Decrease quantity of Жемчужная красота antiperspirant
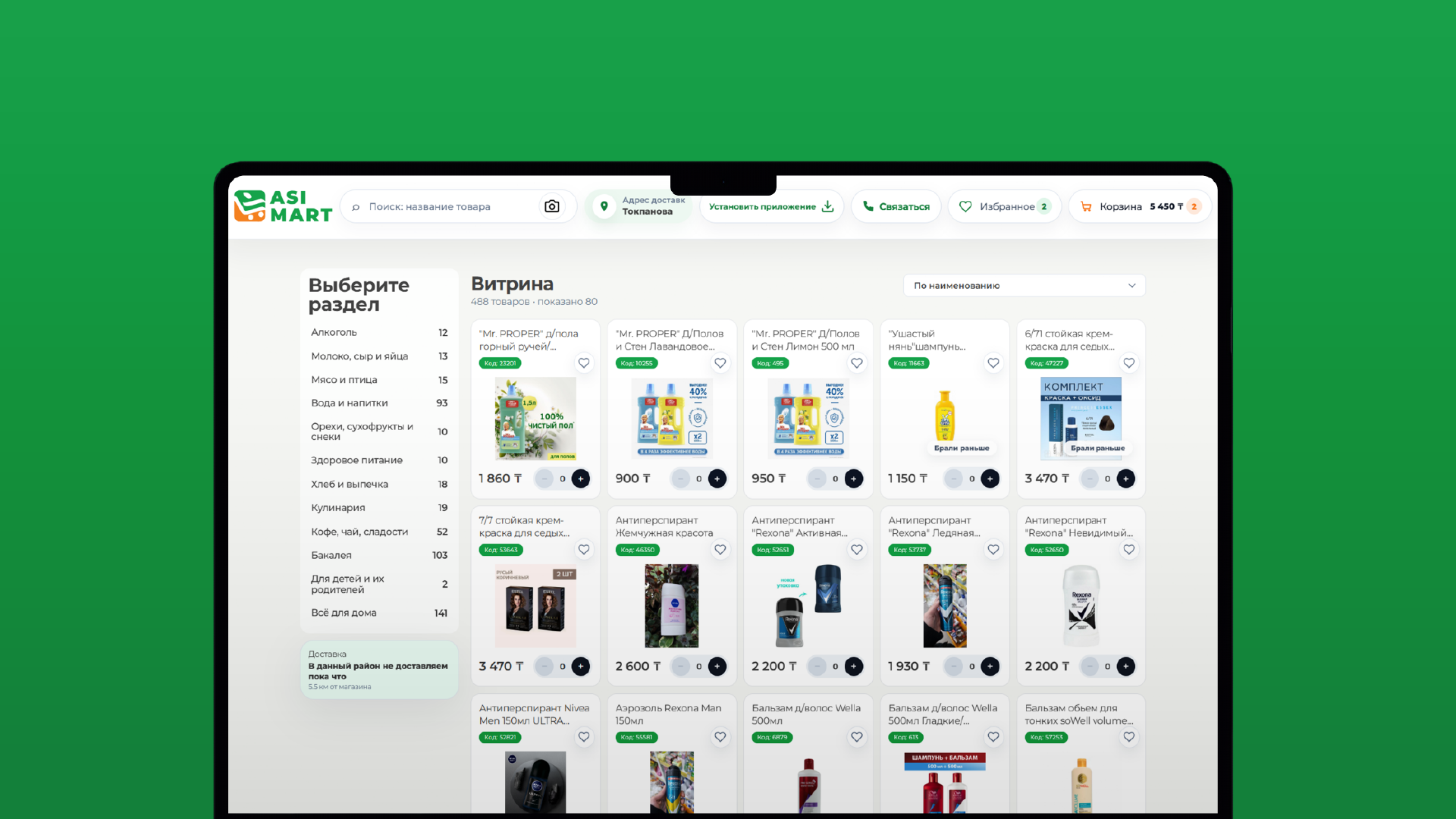 (x=681, y=667)
